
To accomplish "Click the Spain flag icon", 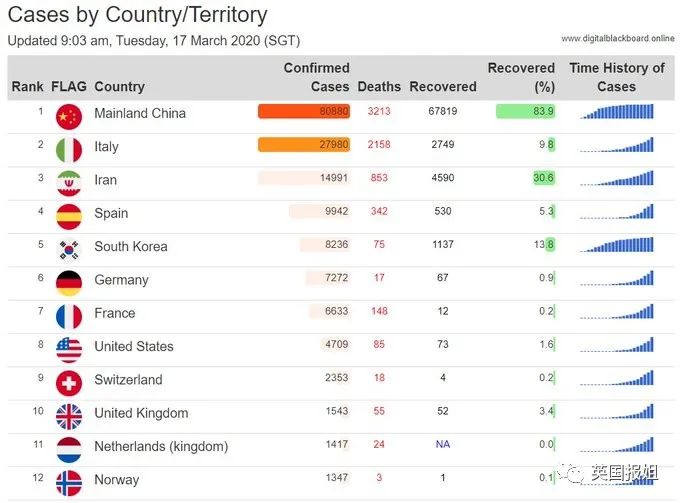I will click(x=69, y=216).
